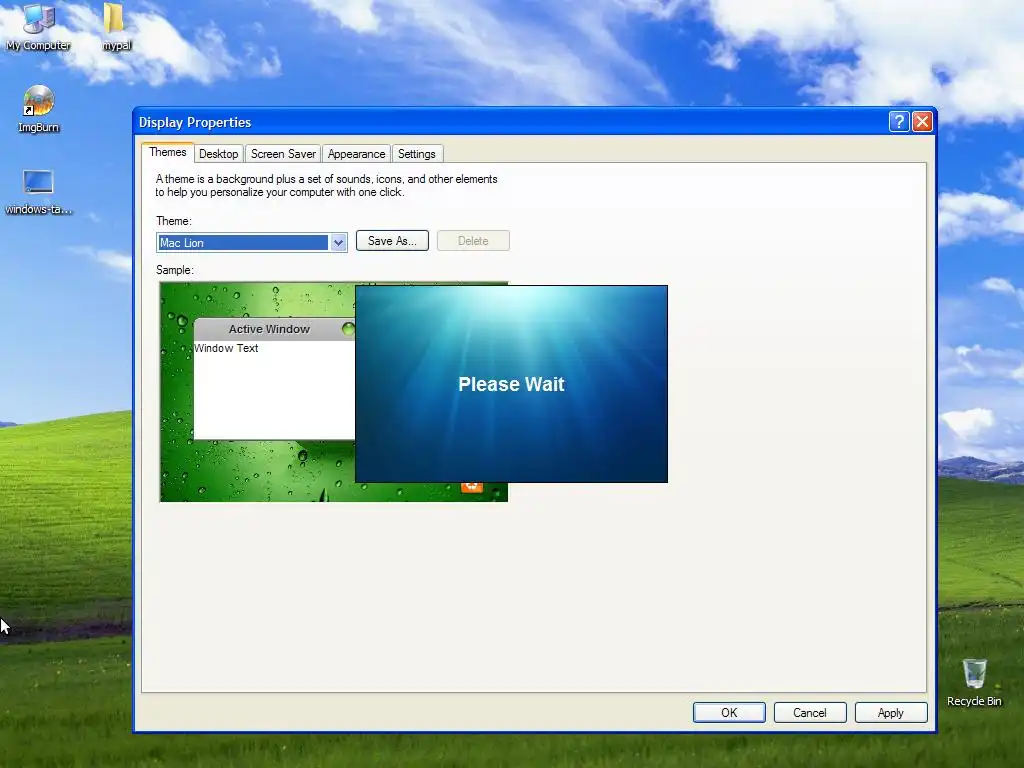
Task: Open the Appearance tab
Action: tap(356, 153)
